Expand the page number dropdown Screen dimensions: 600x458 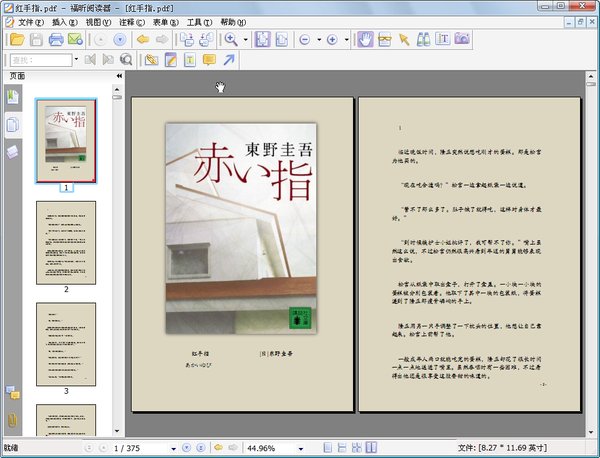(x=173, y=447)
